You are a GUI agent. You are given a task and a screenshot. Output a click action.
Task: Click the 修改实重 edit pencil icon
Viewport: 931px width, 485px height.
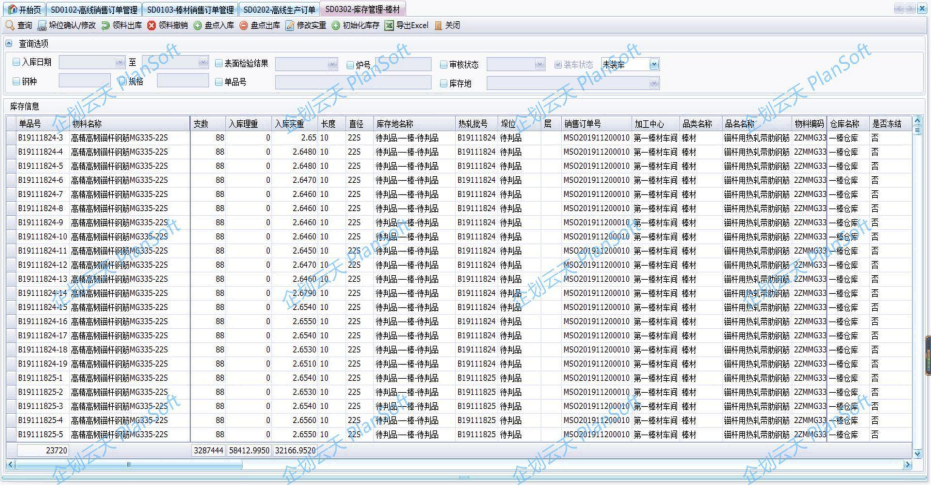tap(290, 26)
